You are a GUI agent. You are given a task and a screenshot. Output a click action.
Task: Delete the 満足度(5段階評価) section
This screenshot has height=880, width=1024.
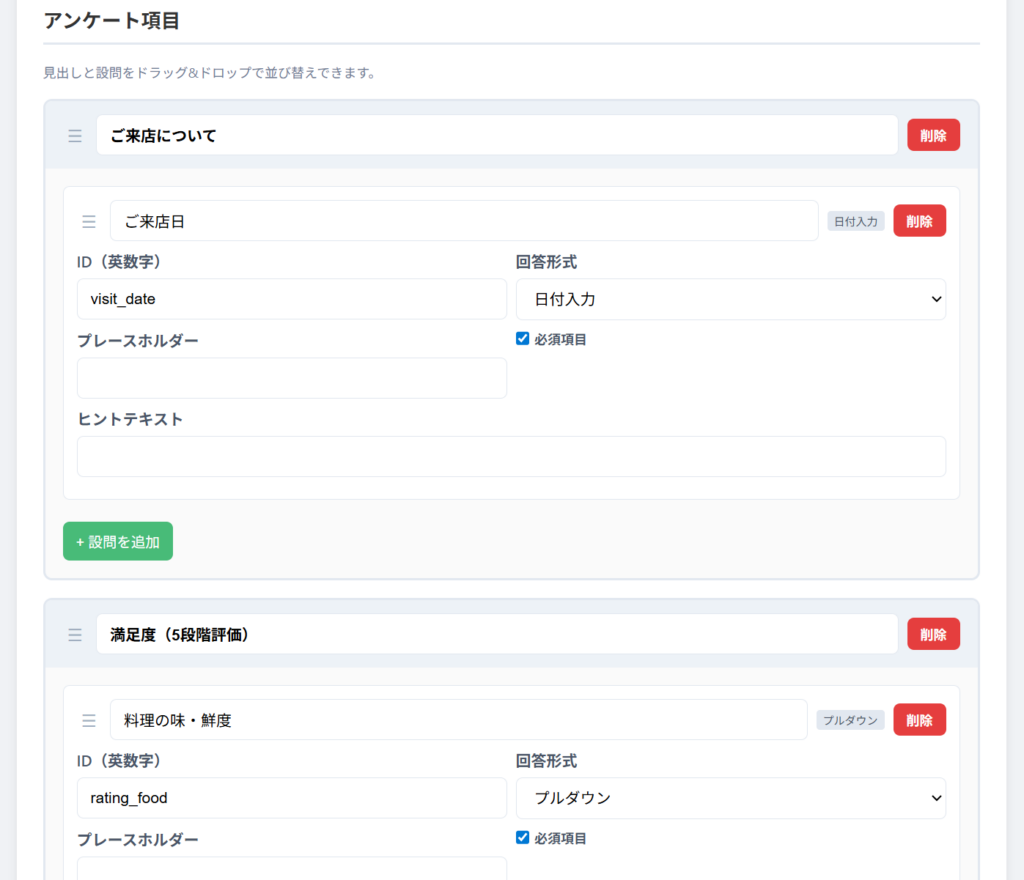coord(933,634)
